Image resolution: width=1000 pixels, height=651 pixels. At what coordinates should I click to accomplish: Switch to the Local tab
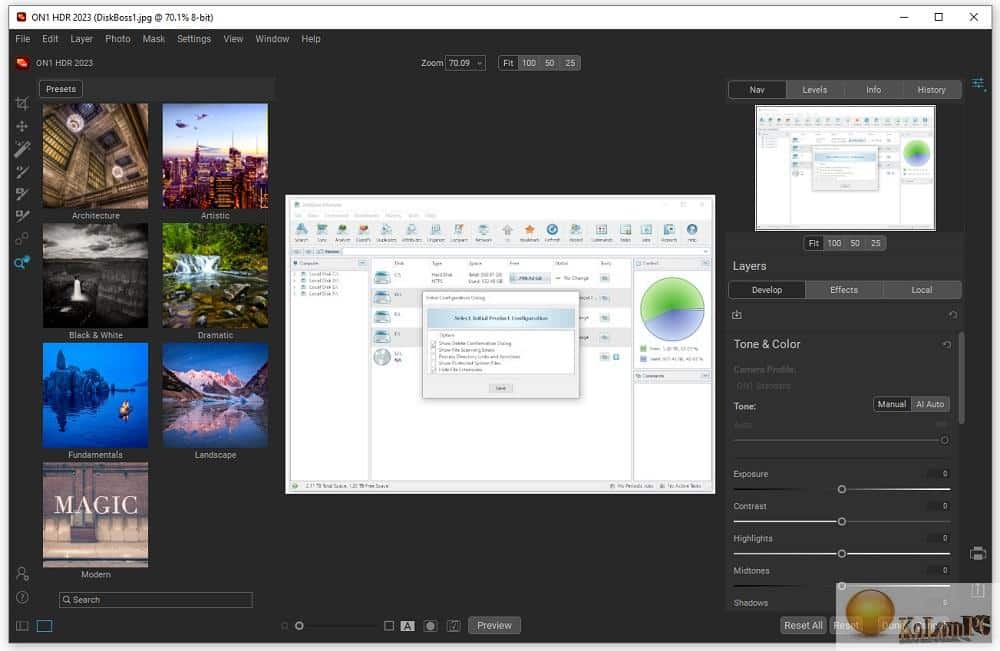click(922, 290)
